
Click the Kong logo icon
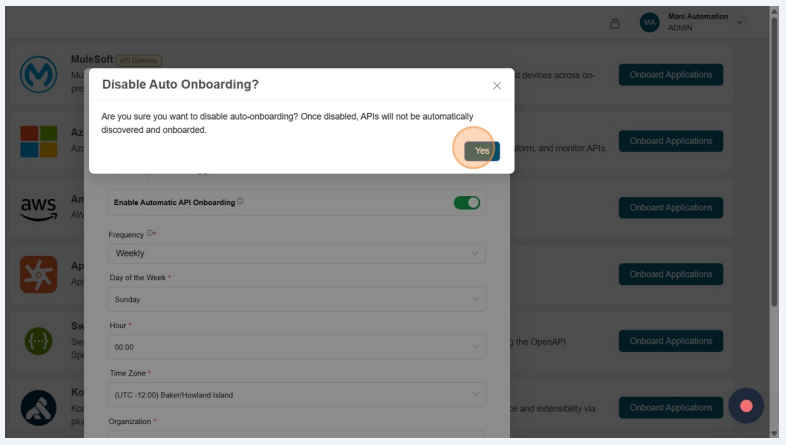click(38, 407)
